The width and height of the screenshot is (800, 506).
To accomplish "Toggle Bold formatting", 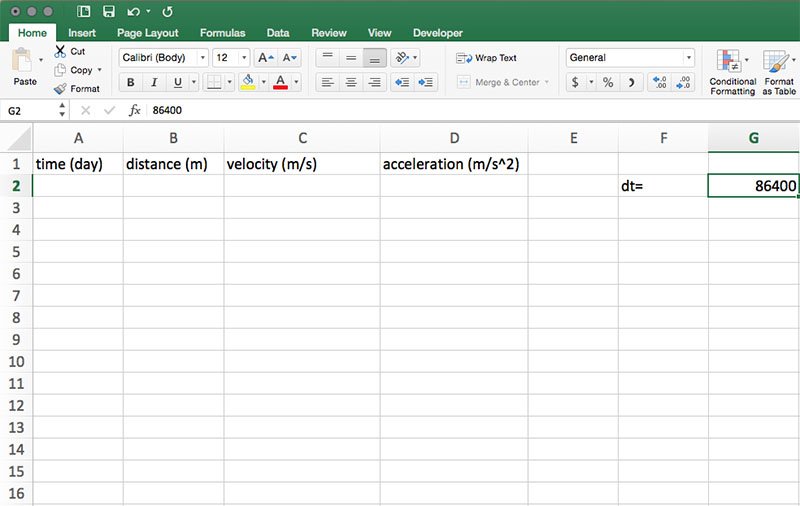I will (x=129, y=83).
